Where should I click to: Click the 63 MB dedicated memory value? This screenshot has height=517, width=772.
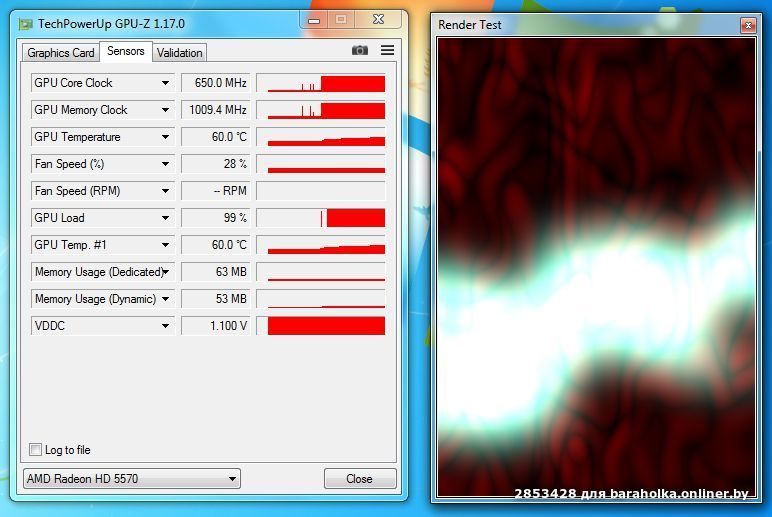216,272
